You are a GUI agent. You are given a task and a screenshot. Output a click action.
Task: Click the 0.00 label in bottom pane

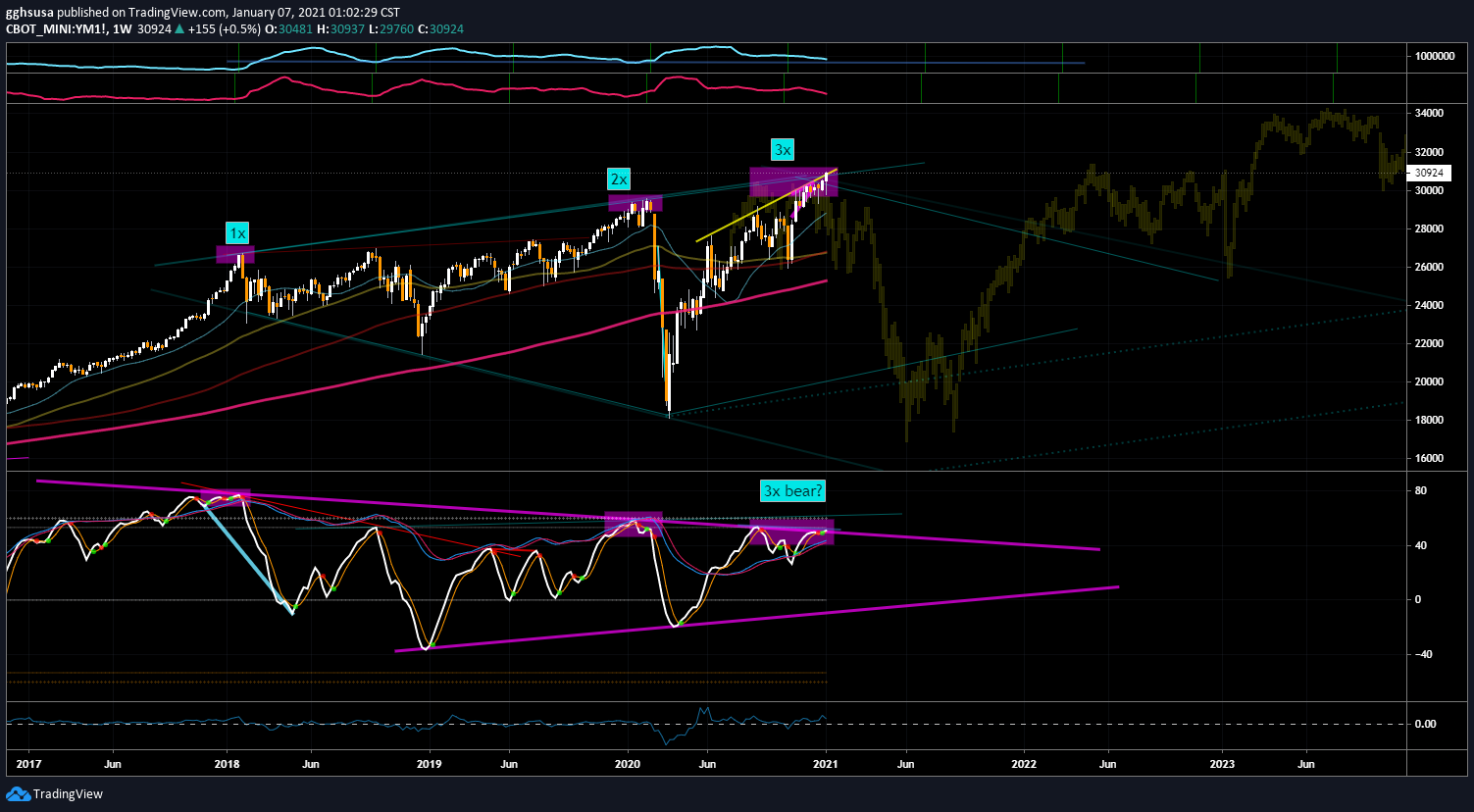(1425, 725)
